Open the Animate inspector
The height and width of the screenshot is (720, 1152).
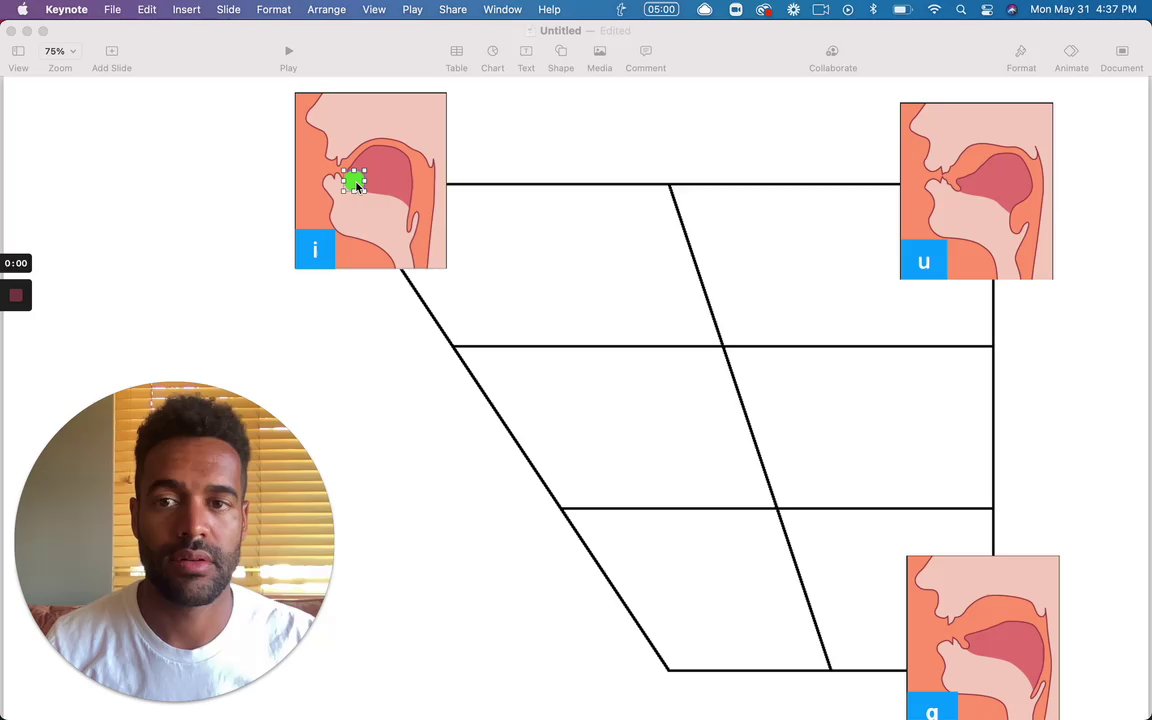point(1071,51)
